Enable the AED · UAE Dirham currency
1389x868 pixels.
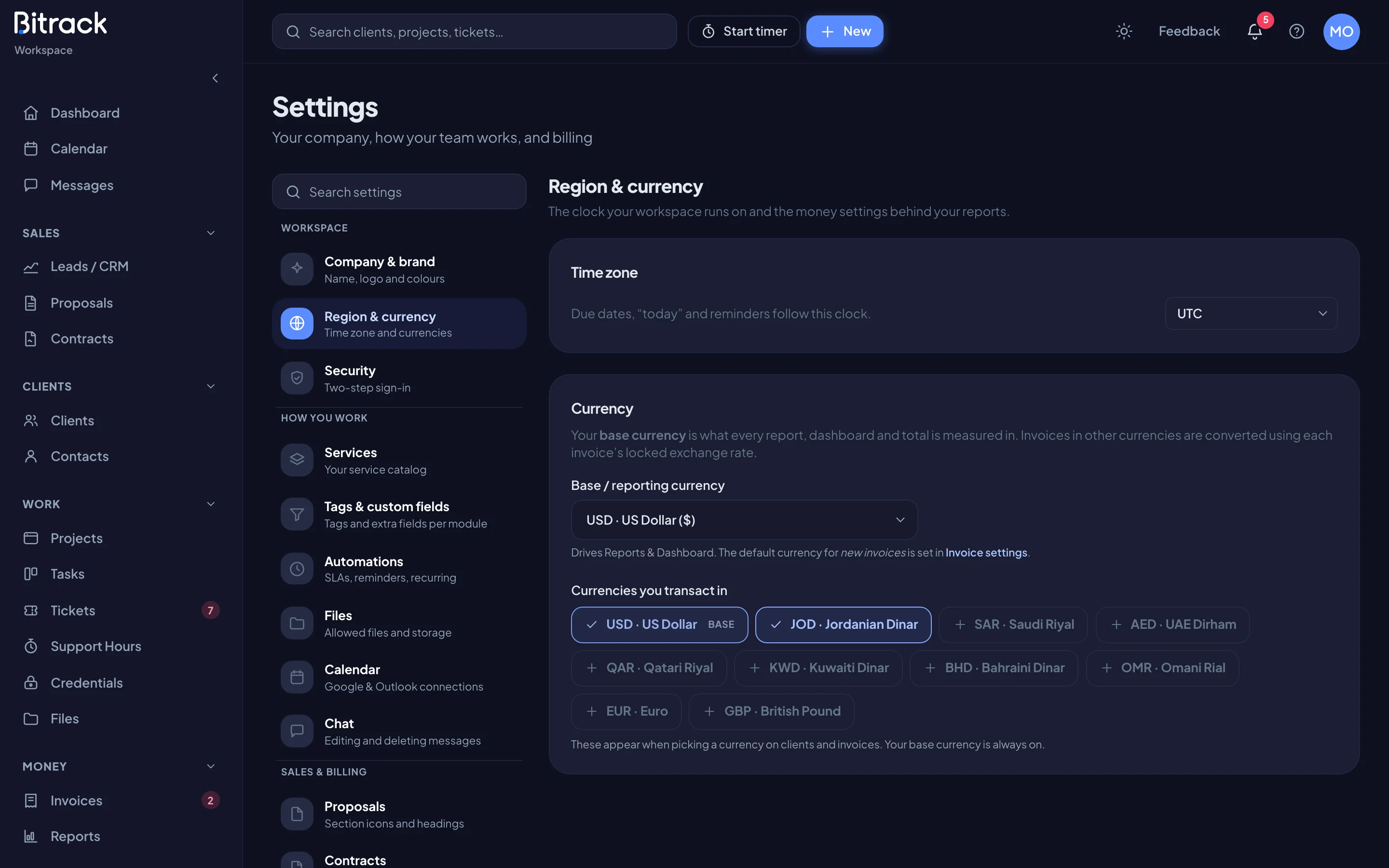1172,624
